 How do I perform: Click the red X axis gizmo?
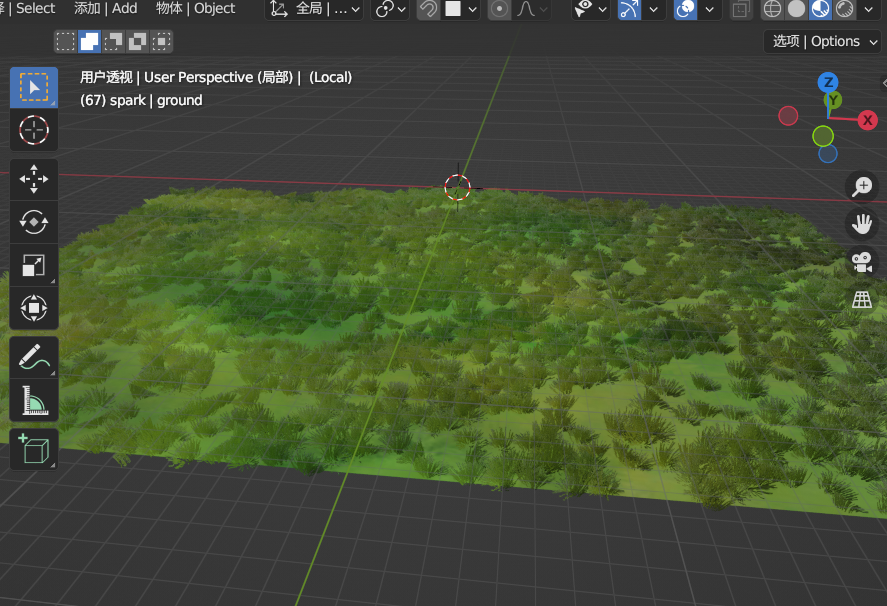coord(866,120)
